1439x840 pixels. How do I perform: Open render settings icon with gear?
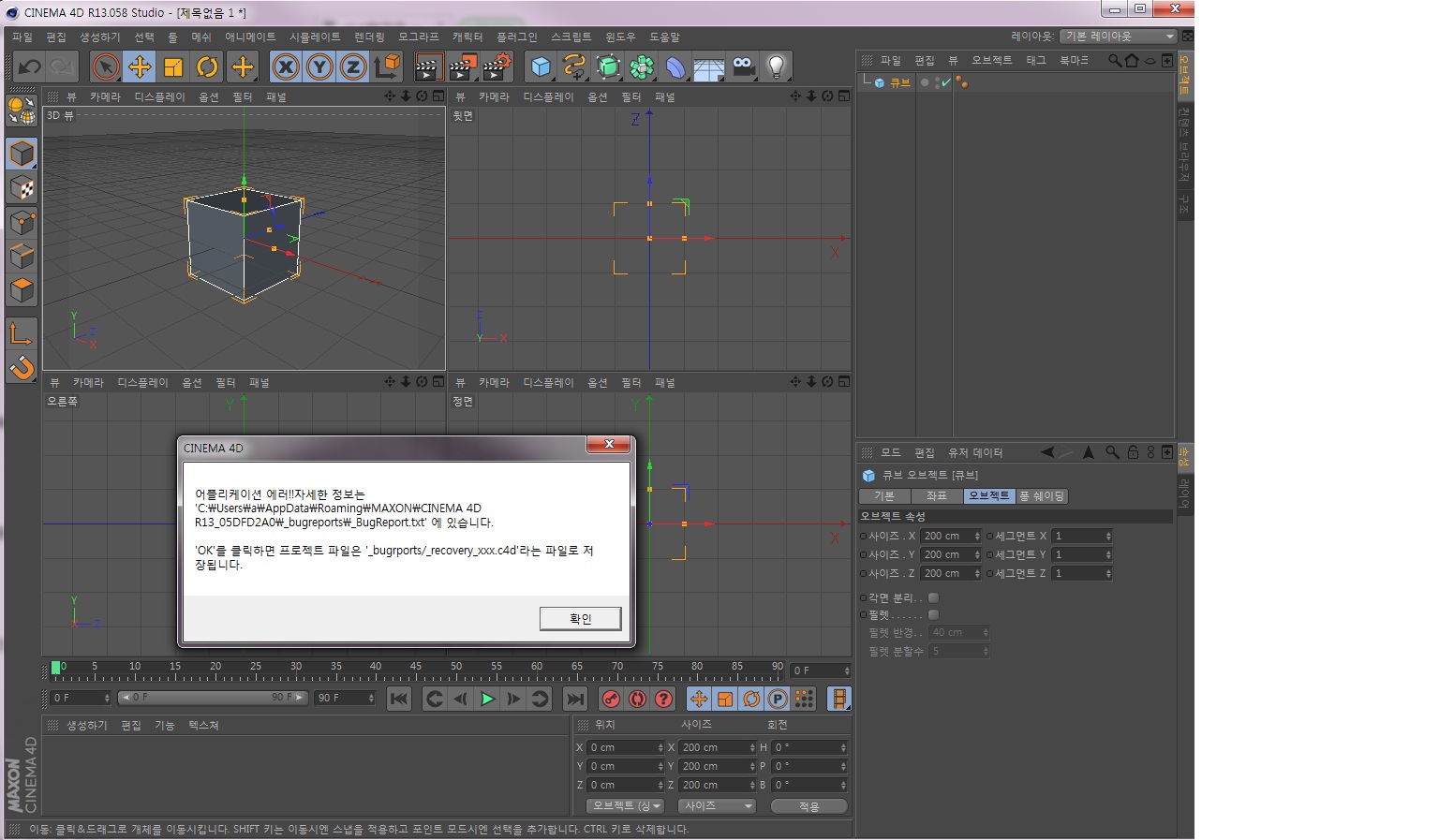click(496, 66)
